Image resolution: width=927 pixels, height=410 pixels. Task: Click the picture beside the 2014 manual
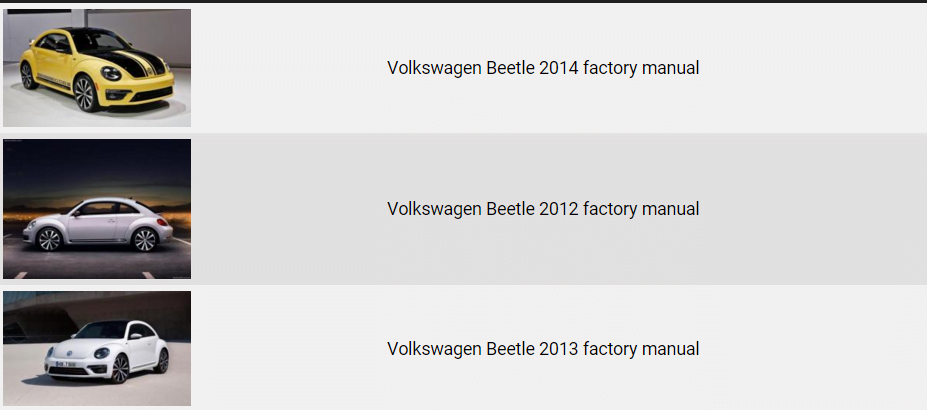(x=96, y=68)
